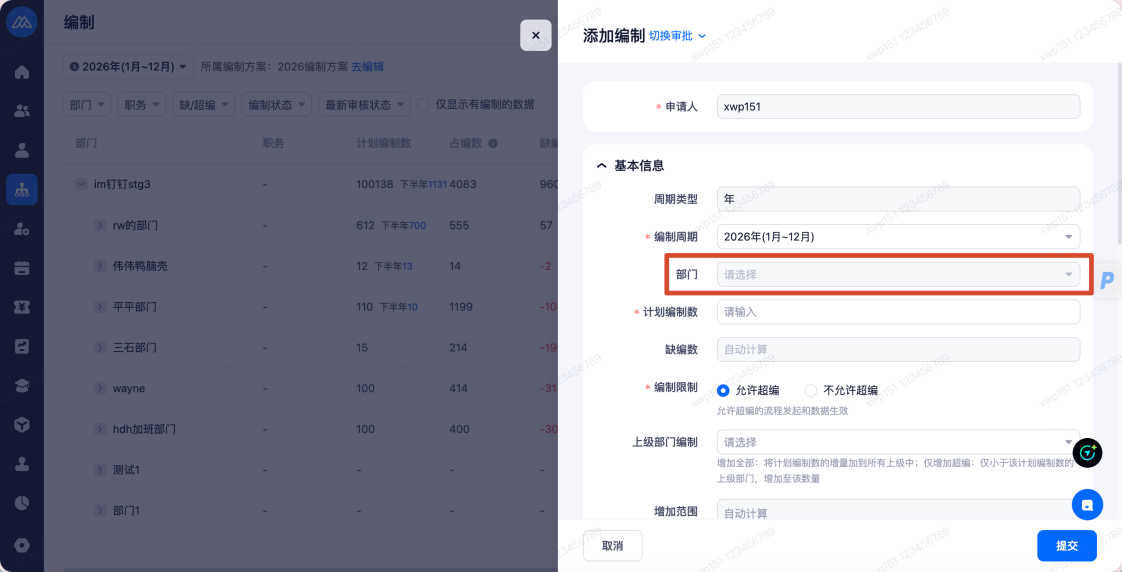
Task: Click the 取消 cancel button
Action: point(613,546)
